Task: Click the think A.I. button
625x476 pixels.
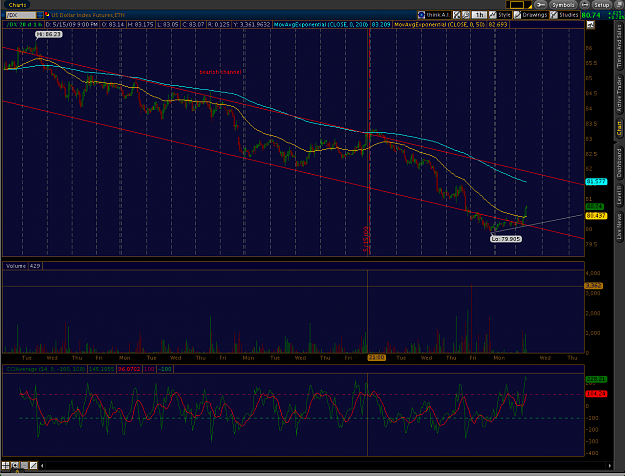Action: 434,15
